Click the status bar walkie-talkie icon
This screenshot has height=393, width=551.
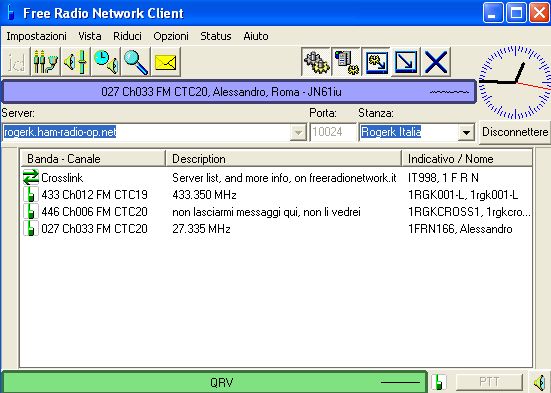[x=438, y=382]
